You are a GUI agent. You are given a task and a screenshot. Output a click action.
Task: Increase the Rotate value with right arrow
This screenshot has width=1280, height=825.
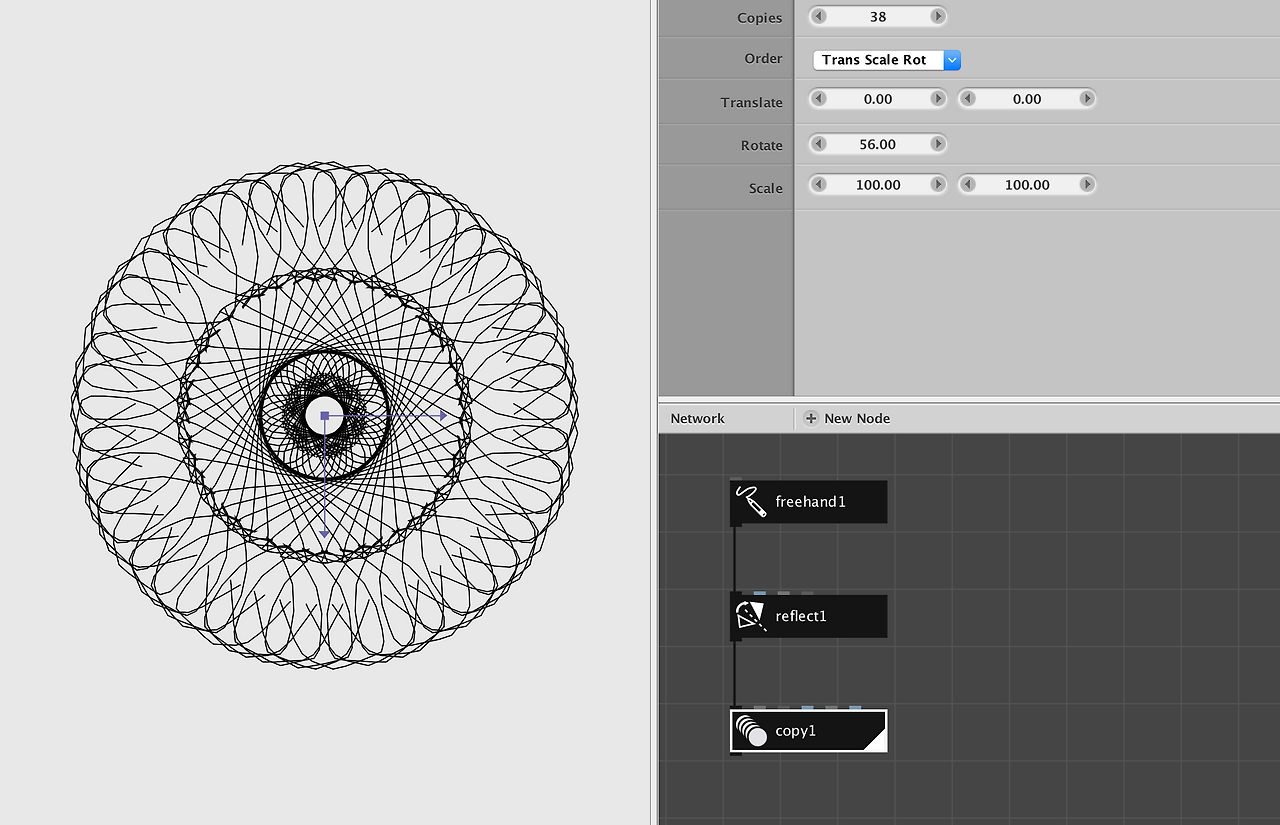tap(937, 143)
